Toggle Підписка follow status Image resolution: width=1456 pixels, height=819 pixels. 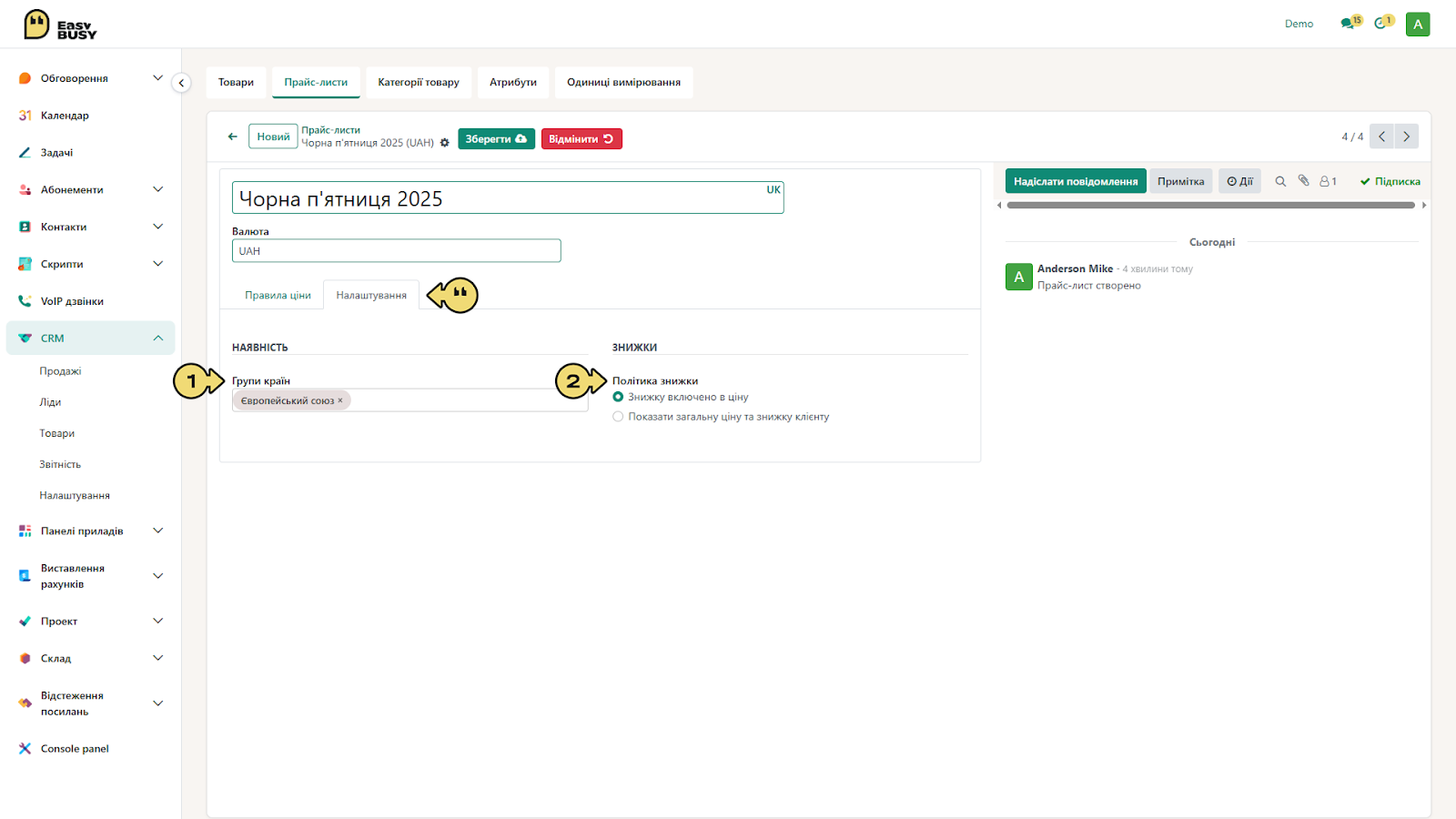tap(1390, 181)
